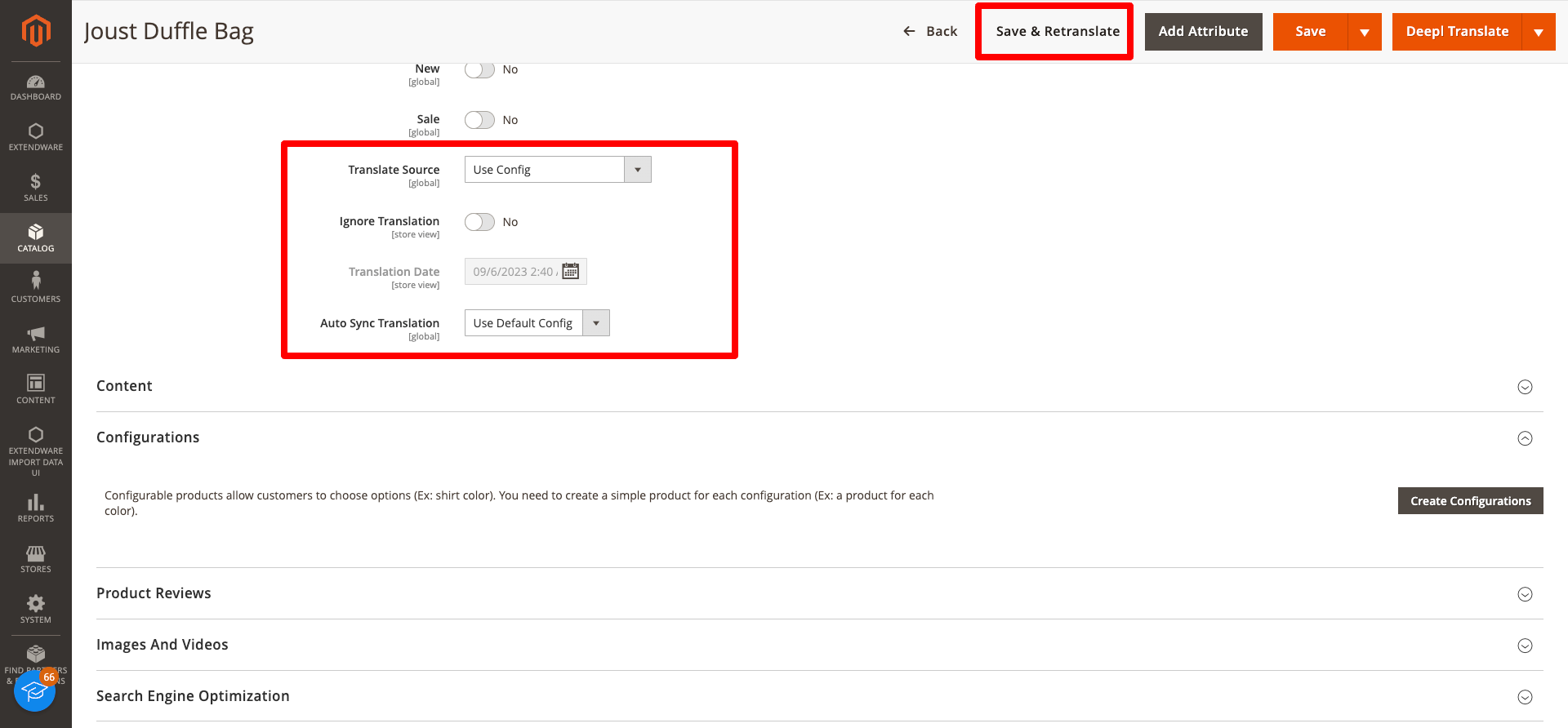Open the Sales sidebar menu
This screenshot has height=728, width=1568.
[x=36, y=188]
